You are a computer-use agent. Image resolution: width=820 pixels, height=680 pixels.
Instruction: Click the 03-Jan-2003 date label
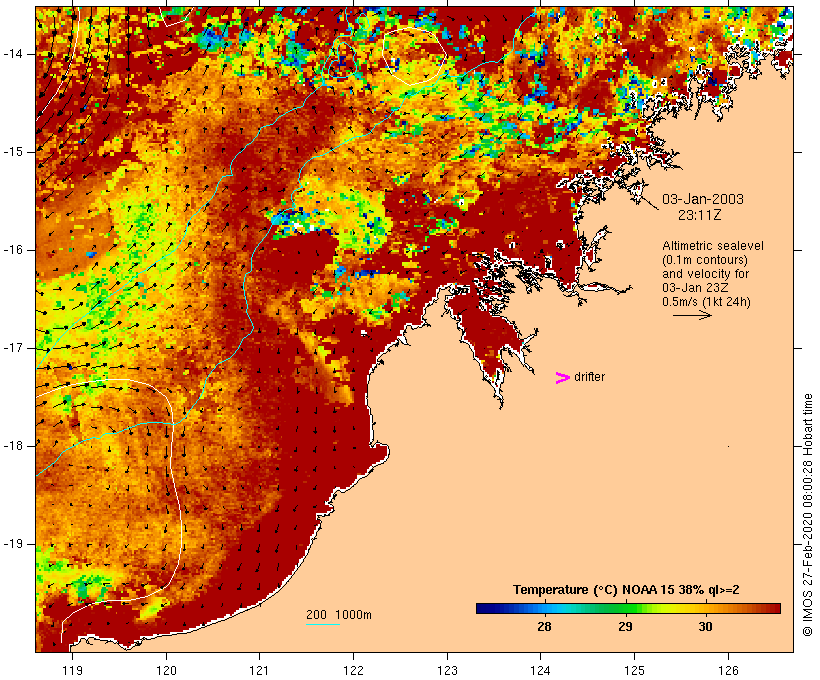pyautogui.click(x=703, y=199)
